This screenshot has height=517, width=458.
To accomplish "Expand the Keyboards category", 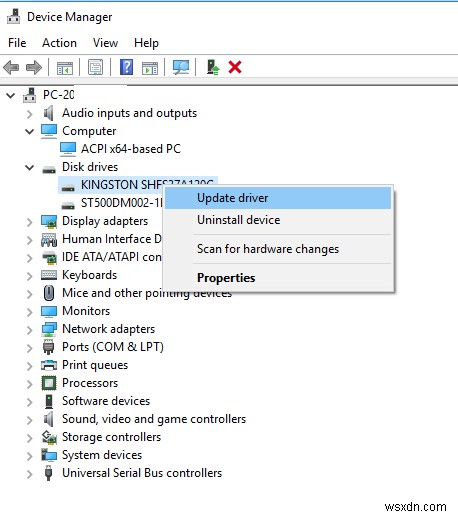I will click(x=29, y=276).
